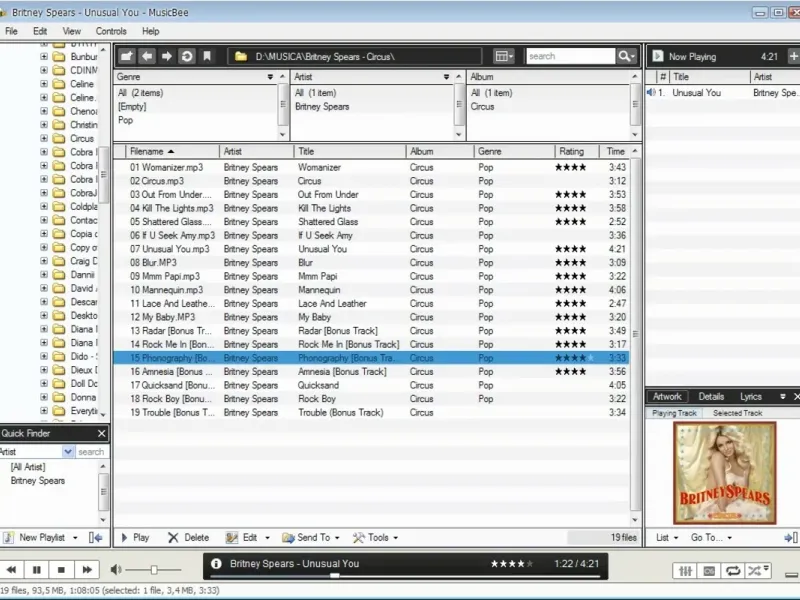Click the main search input field
This screenshot has height=600, width=800.
pyautogui.click(x=570, y=56)
